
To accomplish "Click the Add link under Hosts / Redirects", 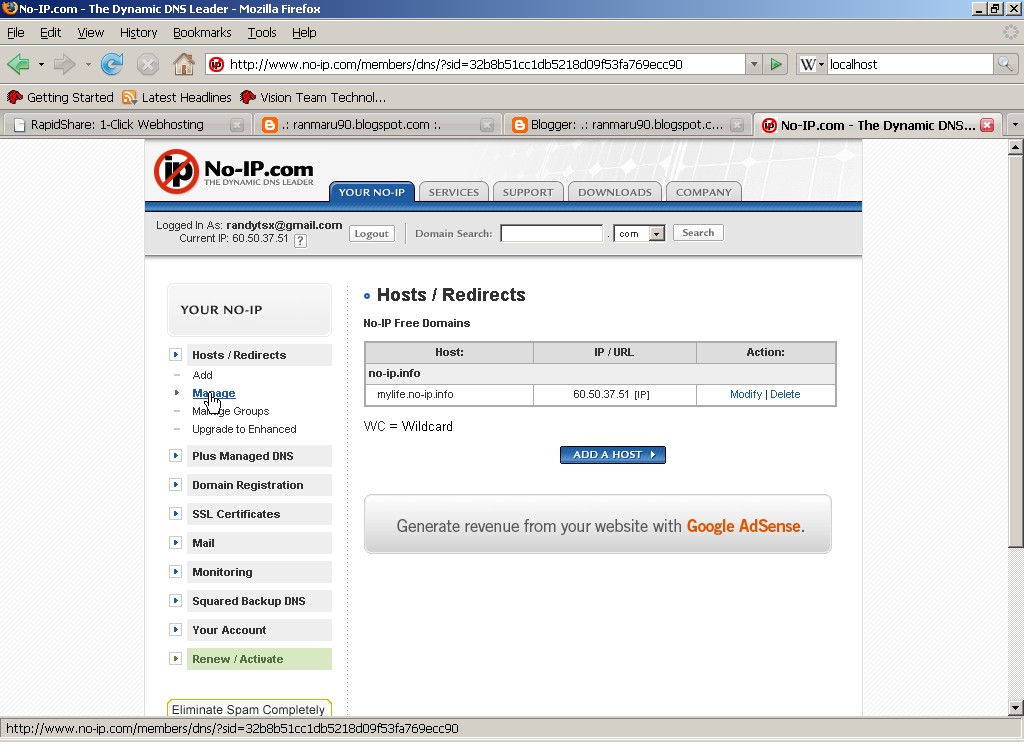I will [202, 375].
